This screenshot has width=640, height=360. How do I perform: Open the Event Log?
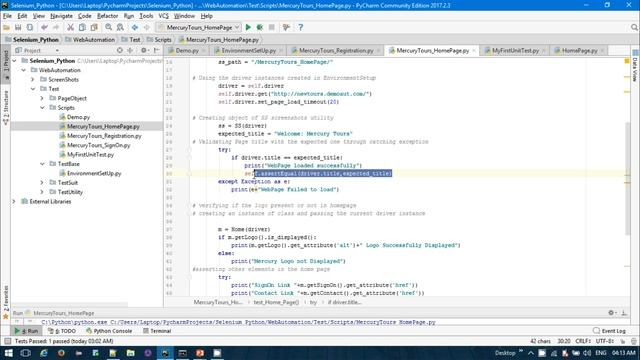[609, 331]
